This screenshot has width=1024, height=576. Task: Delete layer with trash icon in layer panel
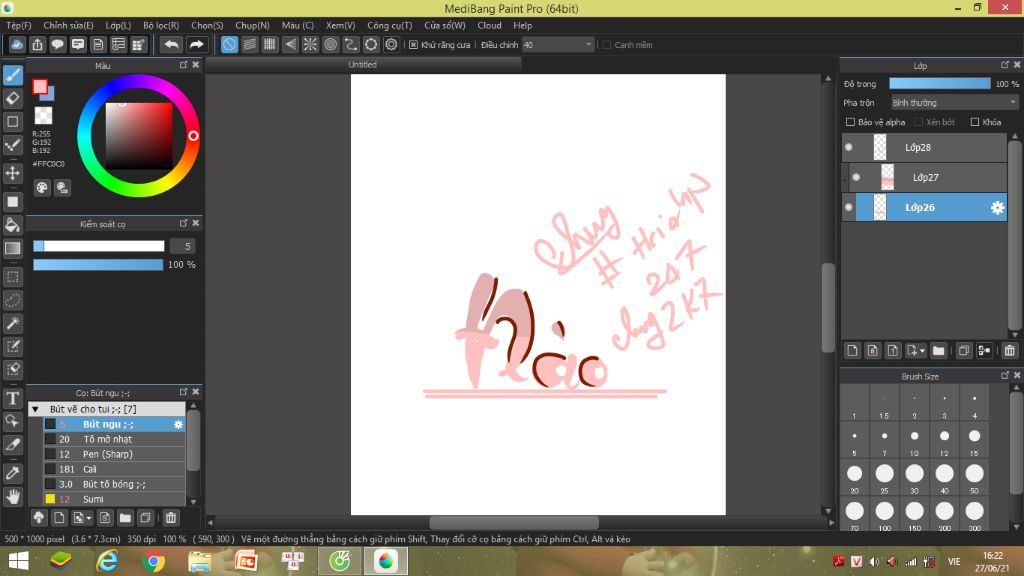1010,351
